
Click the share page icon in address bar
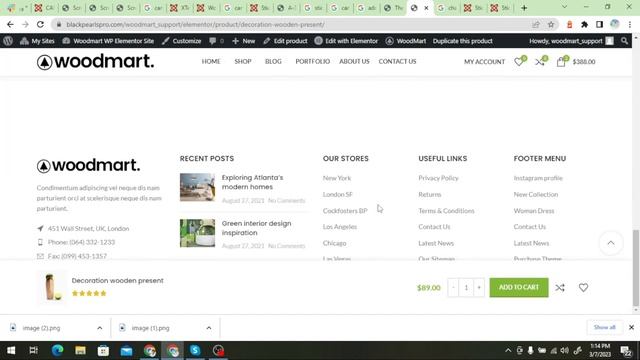pyautogui.click(x=536, y=24)
